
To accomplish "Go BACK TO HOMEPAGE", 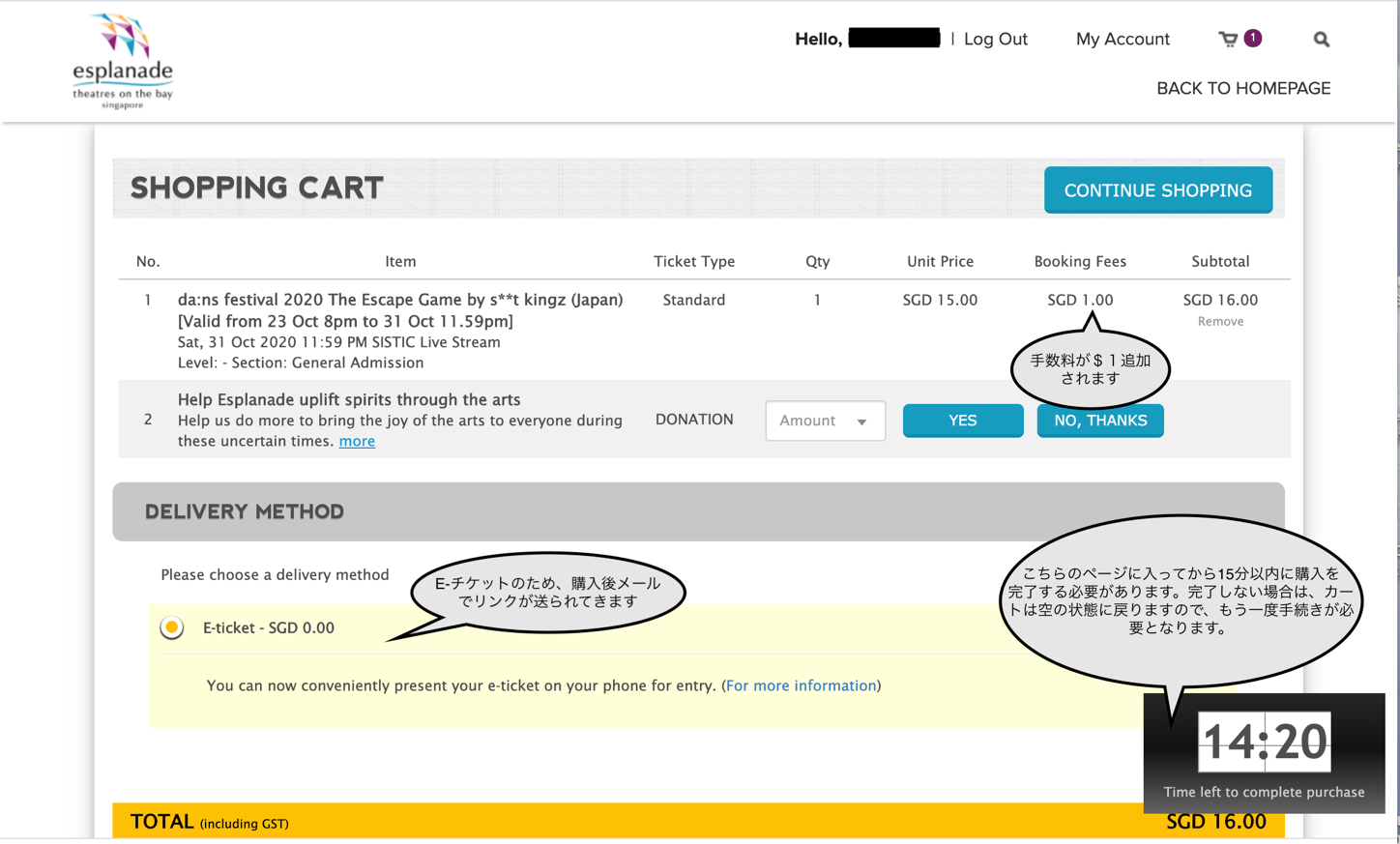I will (1243, 88).
